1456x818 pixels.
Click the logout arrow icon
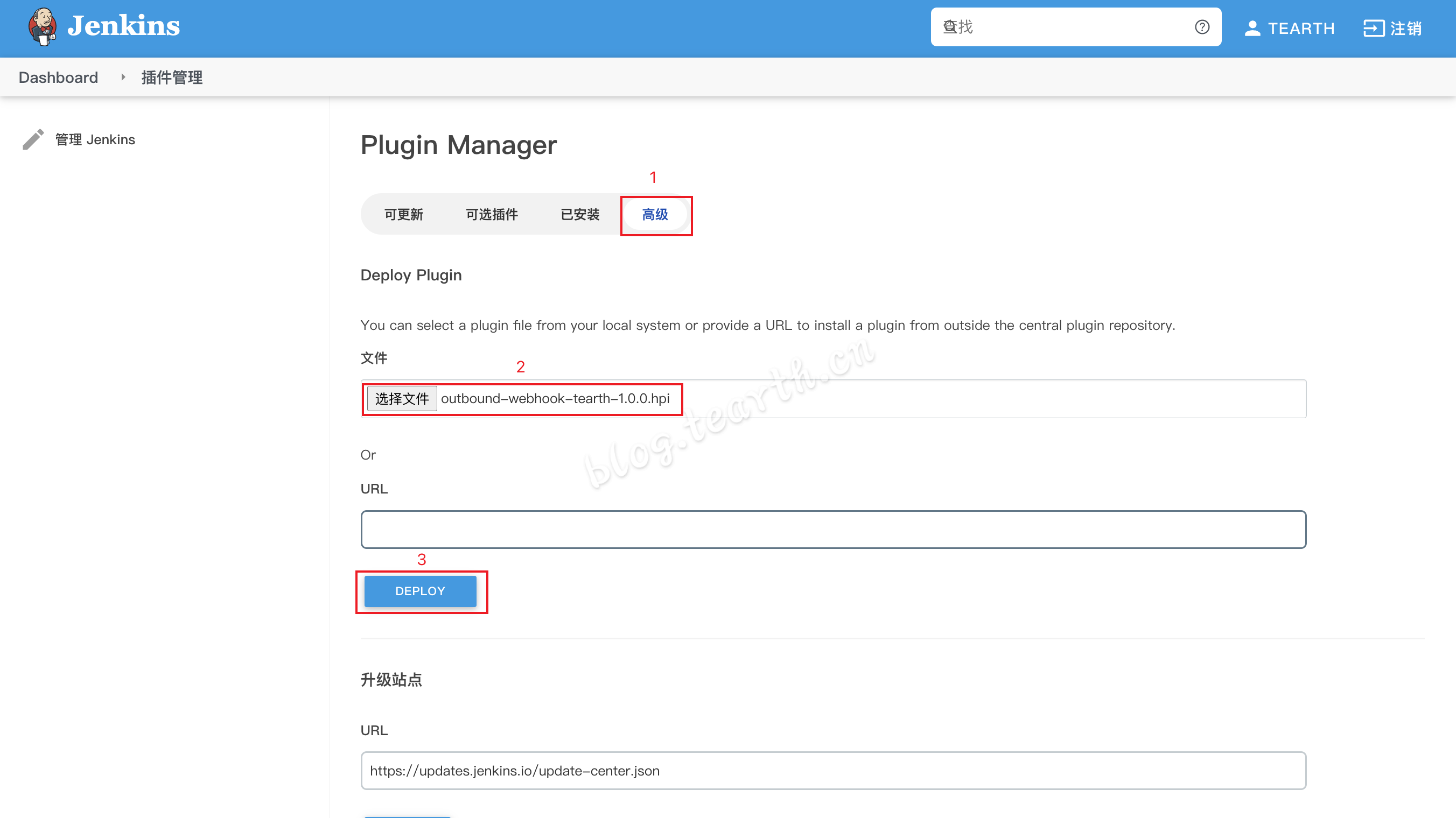tap(1374, 28)
